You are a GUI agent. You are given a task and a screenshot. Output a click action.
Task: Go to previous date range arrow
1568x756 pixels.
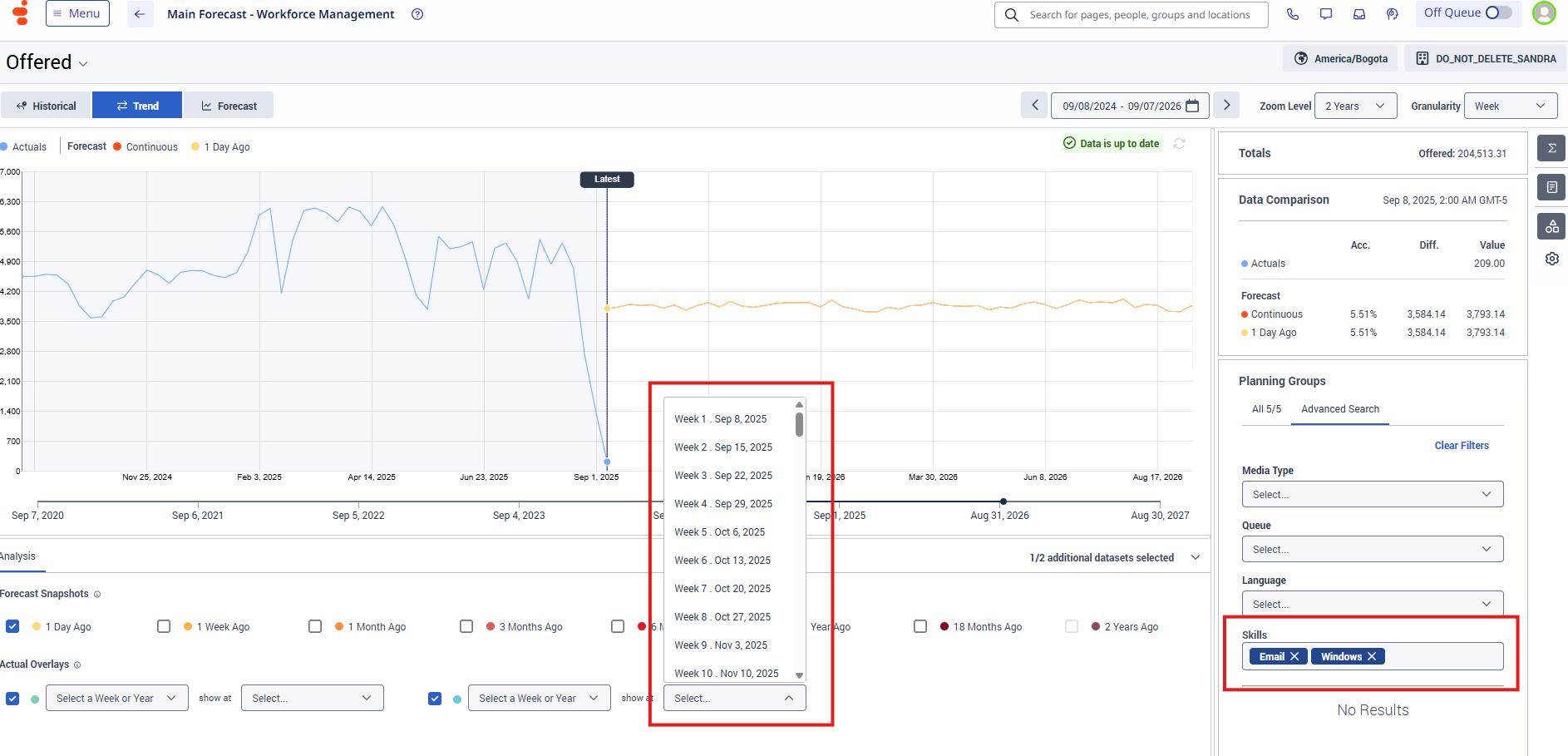click(x=1034, y=106)
